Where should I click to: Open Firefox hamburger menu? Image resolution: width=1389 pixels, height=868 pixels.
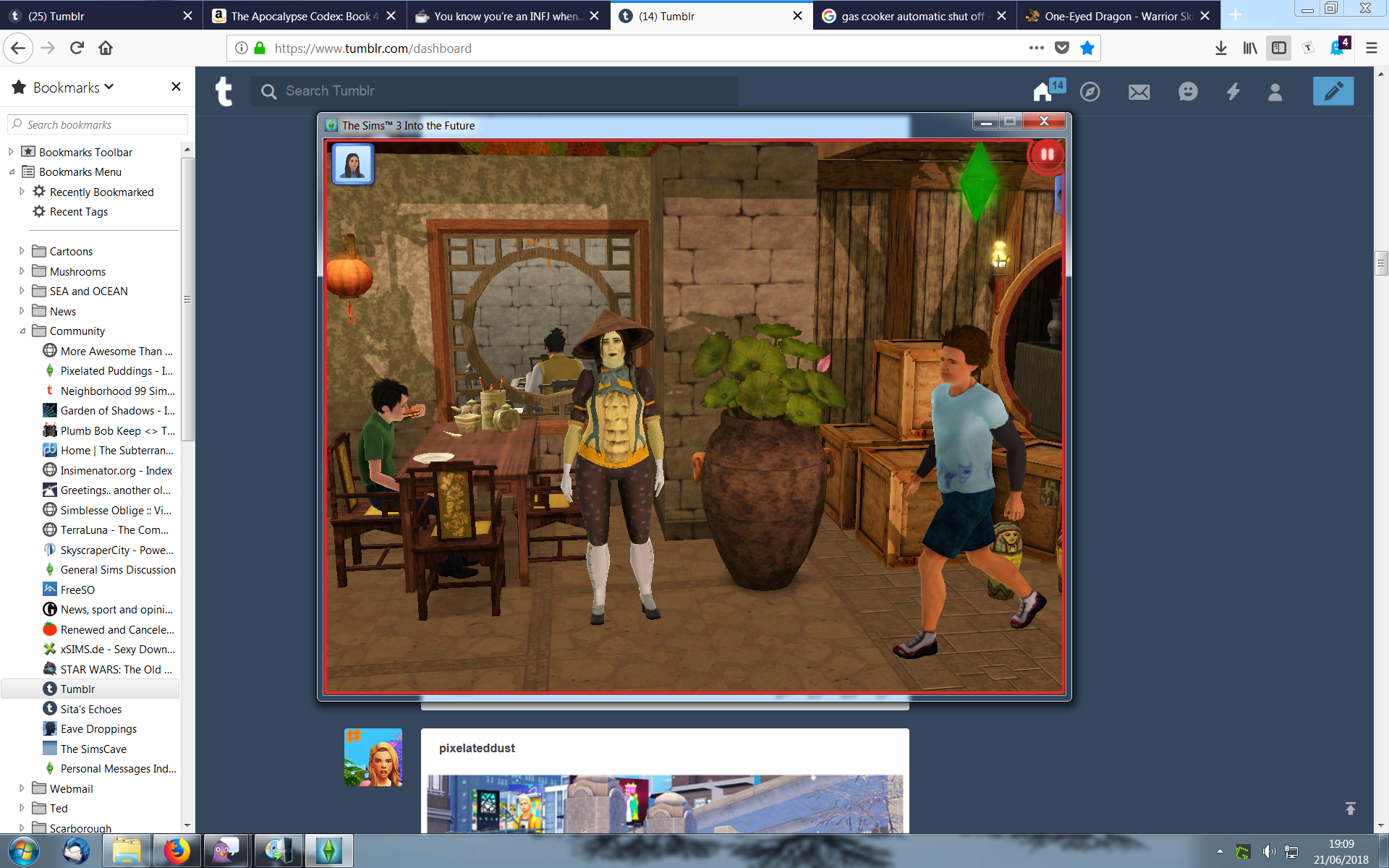1371,48
